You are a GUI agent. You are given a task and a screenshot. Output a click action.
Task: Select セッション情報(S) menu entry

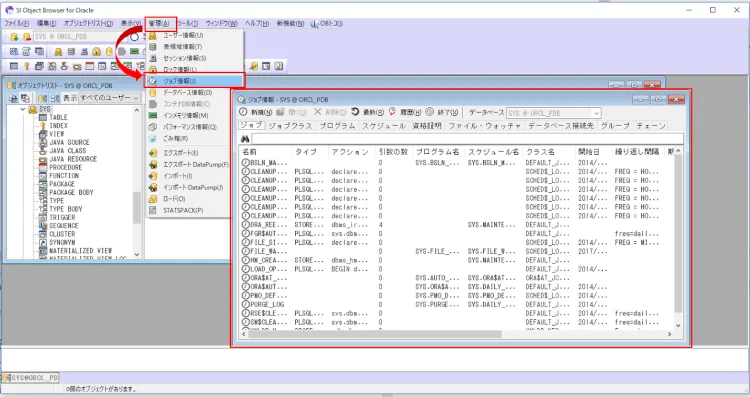click(194, 58)
